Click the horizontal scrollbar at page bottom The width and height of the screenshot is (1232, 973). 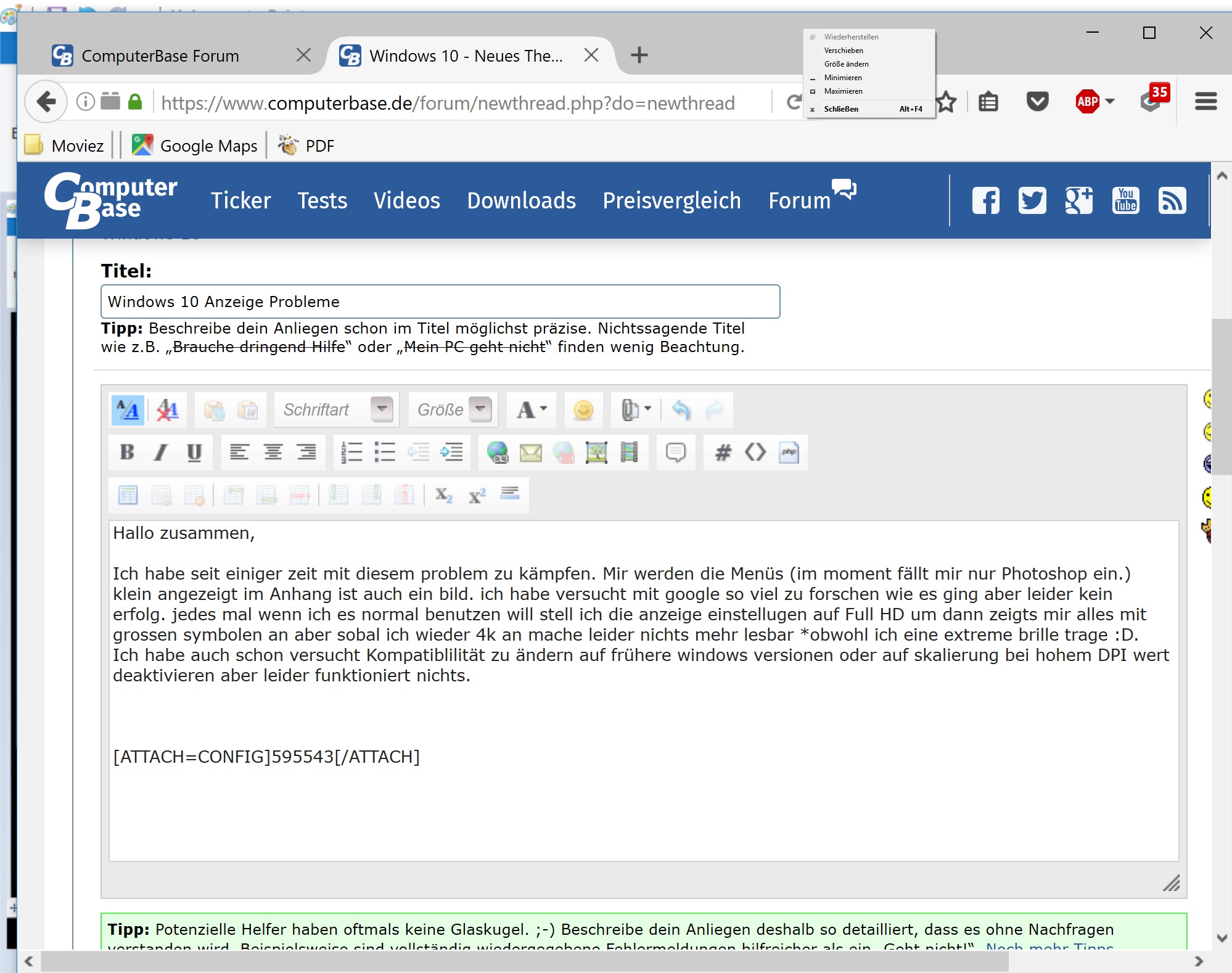coord(523,961)
